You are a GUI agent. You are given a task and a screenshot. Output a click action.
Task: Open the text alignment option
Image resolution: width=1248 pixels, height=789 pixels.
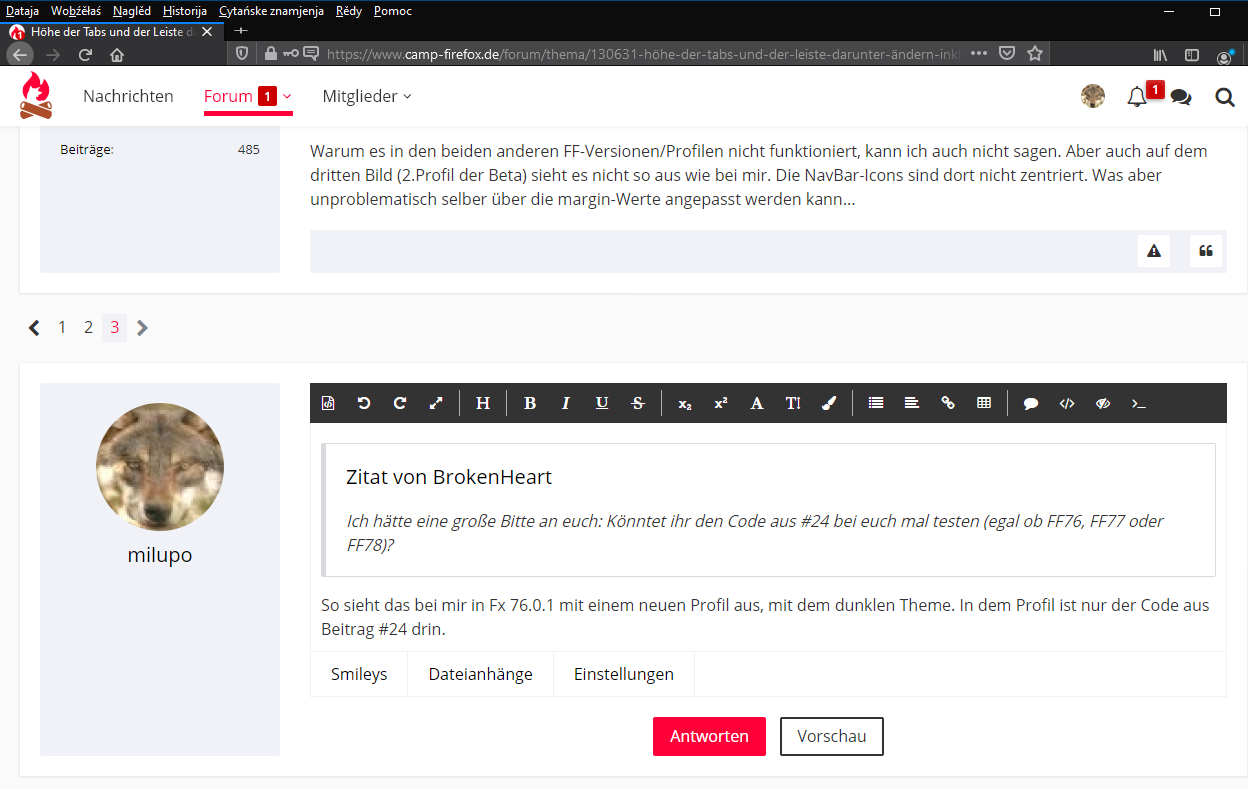click(912, 403)
